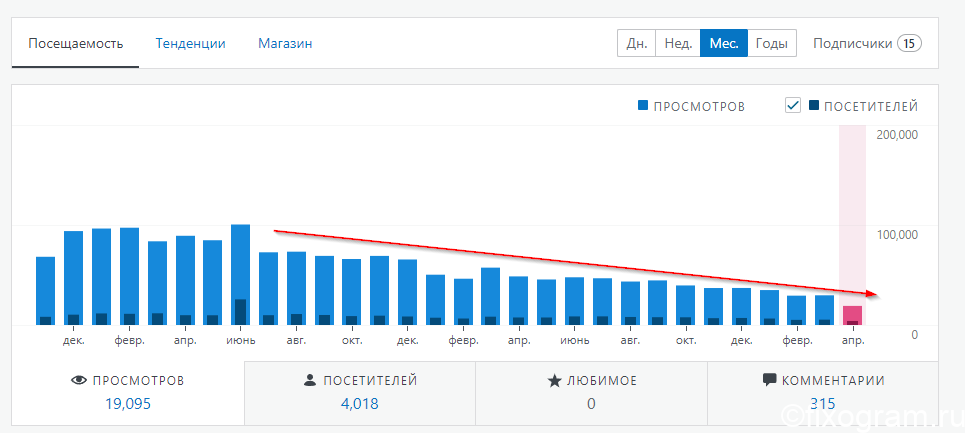Click the Любимое value 0
Viewport: 965px width, 433px height.
pos(591,404)
